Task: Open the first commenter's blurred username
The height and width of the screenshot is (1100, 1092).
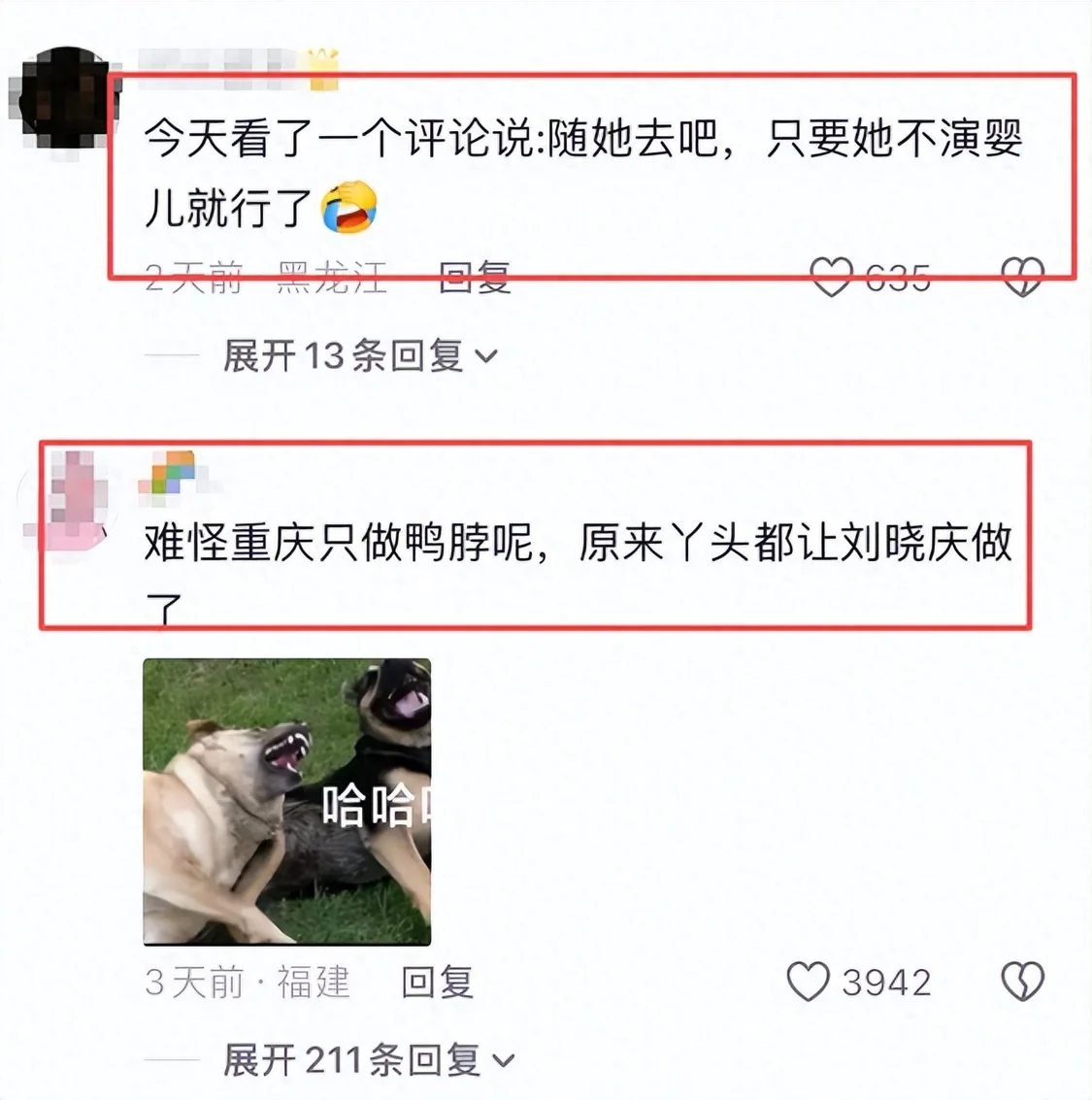Action: coord(218,69)
